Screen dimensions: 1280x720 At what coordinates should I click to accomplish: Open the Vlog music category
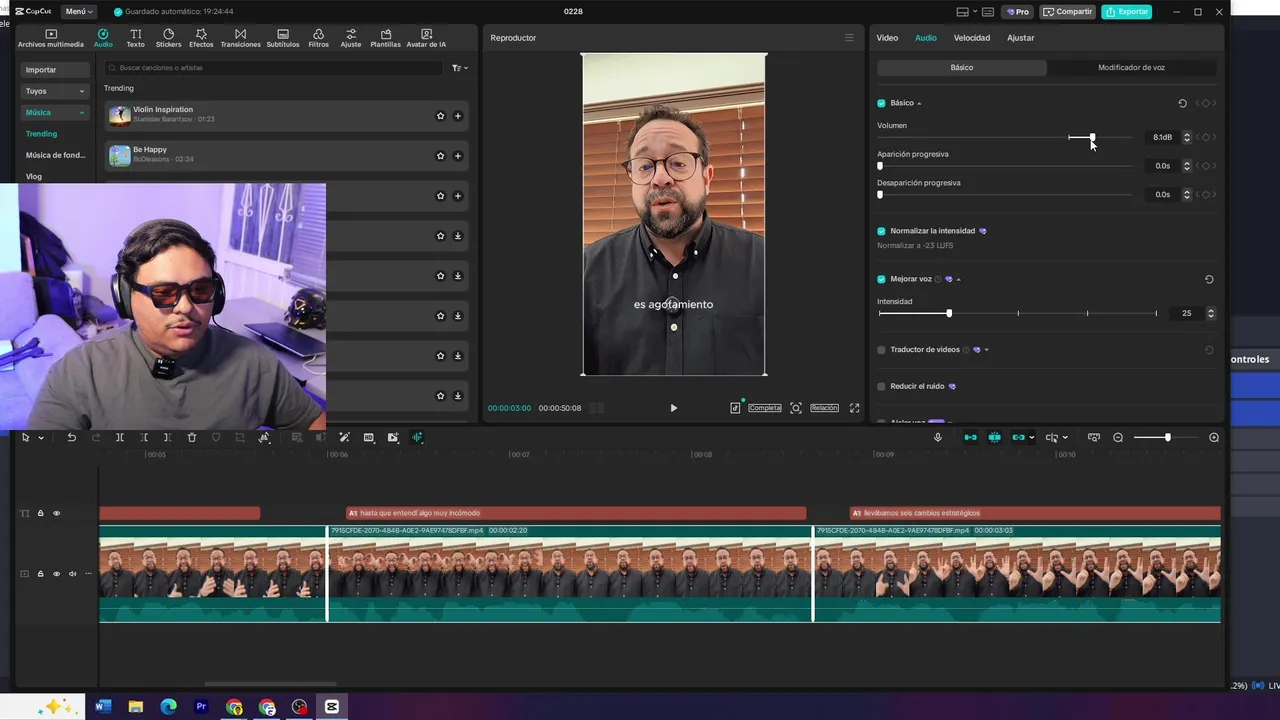tap(34, 176)
